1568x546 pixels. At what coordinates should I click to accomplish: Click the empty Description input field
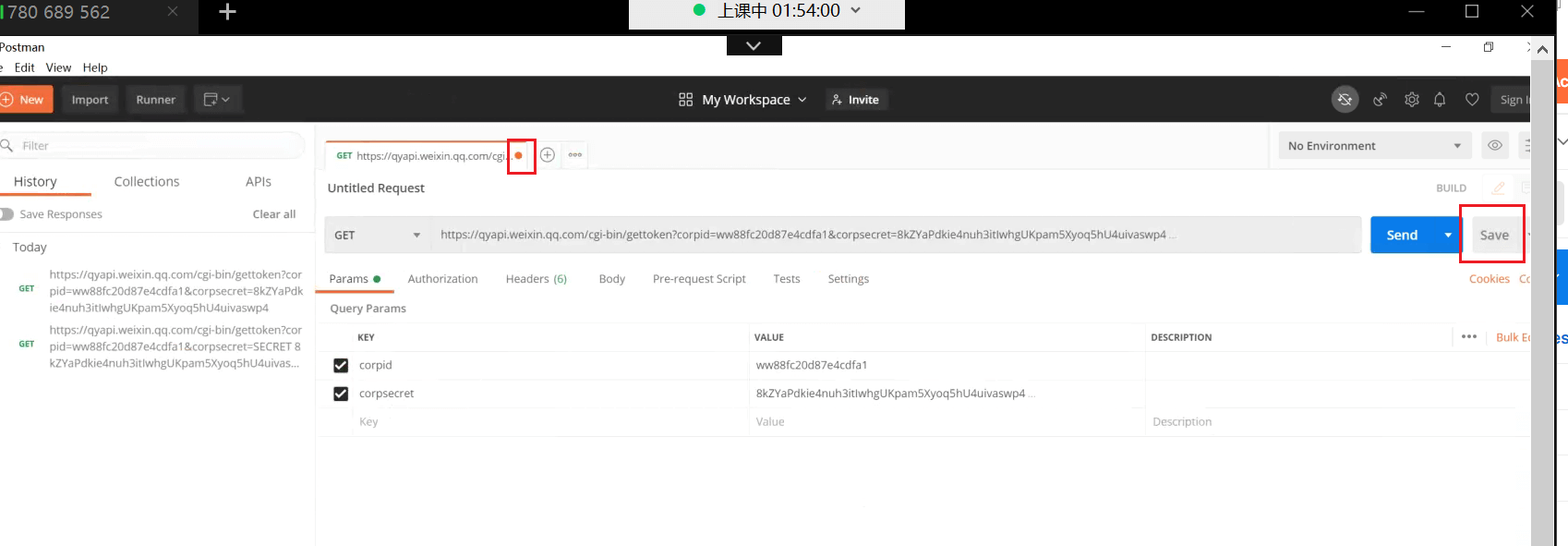1337,422
